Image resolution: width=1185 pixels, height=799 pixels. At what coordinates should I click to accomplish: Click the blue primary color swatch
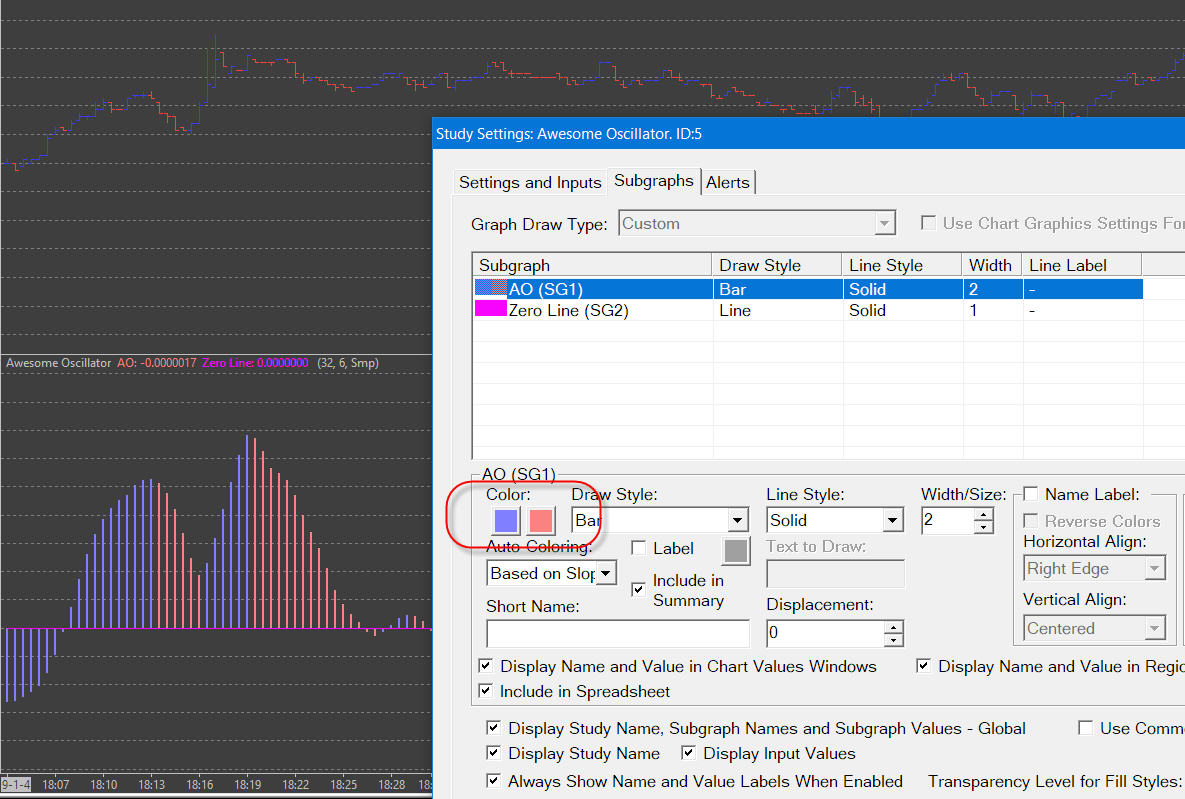tap(507, 520)
